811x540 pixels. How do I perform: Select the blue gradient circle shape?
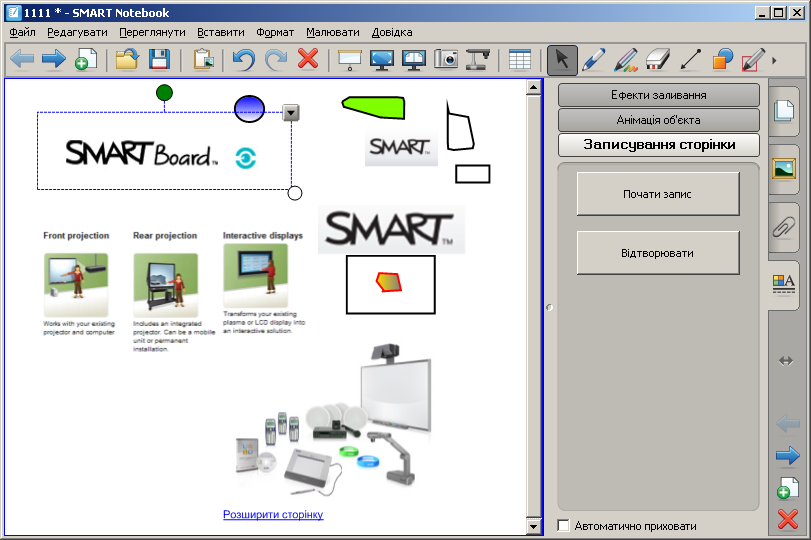(249, 109)
